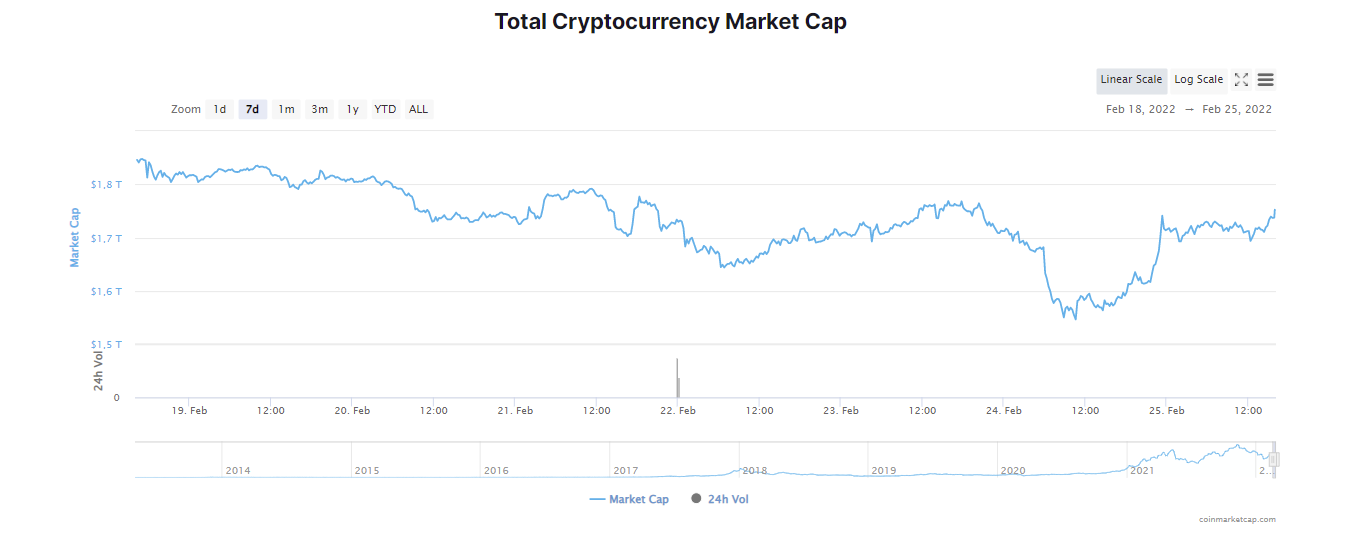Click 2018 in the navigator timeline
Viewport: 1362px width, 549px height.
(755, 470)
